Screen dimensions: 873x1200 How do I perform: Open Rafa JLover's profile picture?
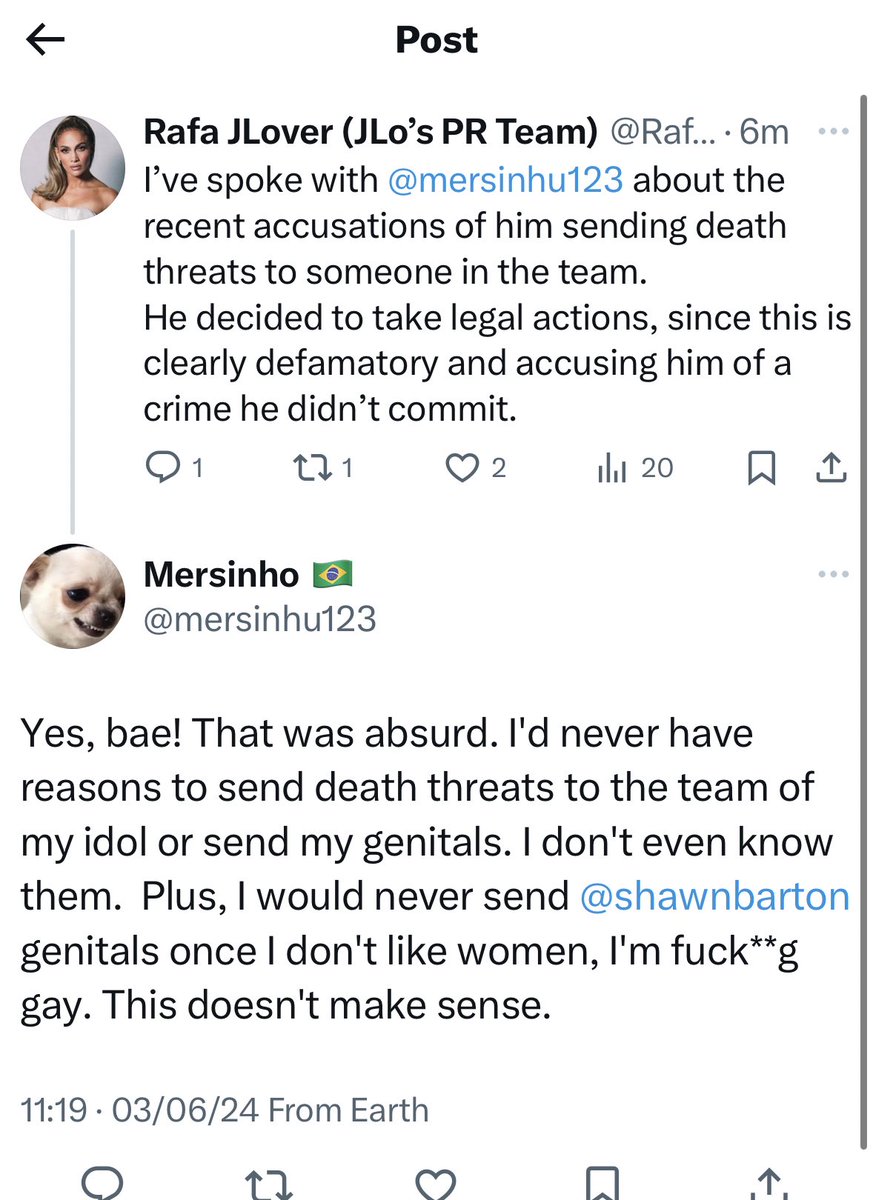click(72, 164)
